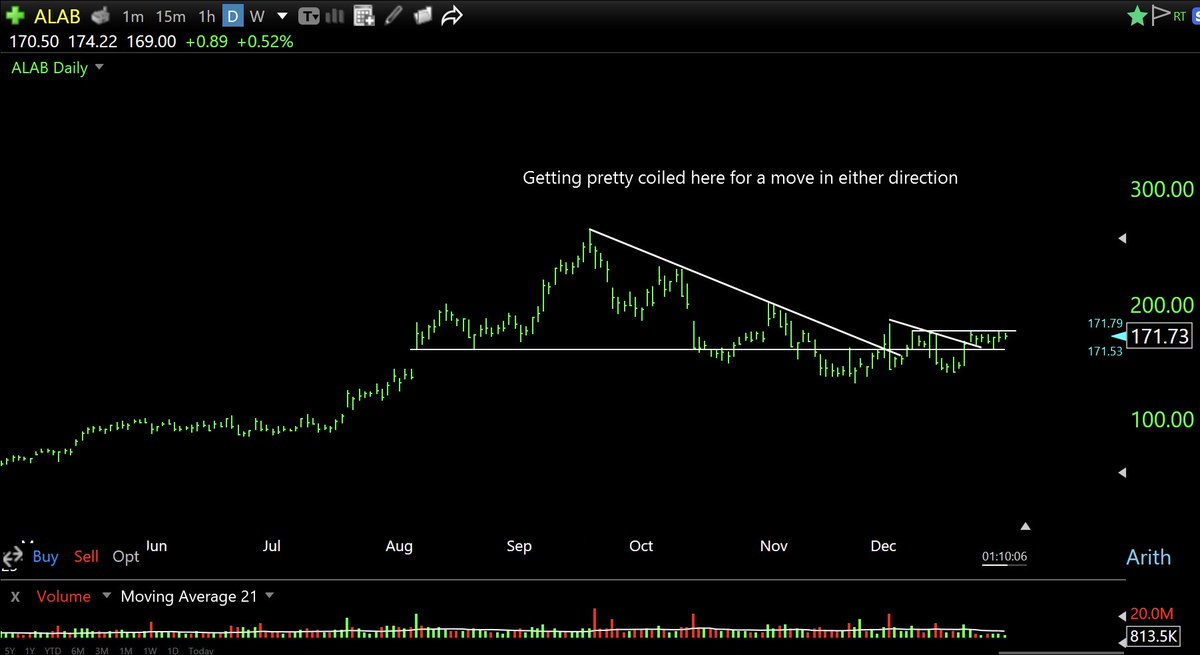Click the Buy button
The image size is (1200, 655).
coord(45,556)
